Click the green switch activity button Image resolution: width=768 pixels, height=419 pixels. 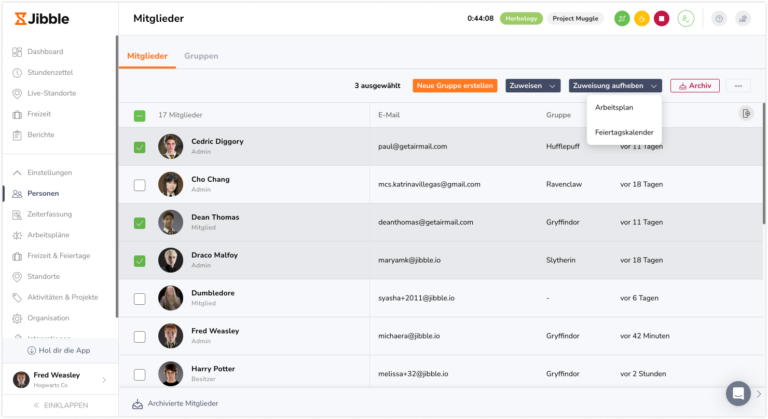pyautogui.click(x=622, y=19)
